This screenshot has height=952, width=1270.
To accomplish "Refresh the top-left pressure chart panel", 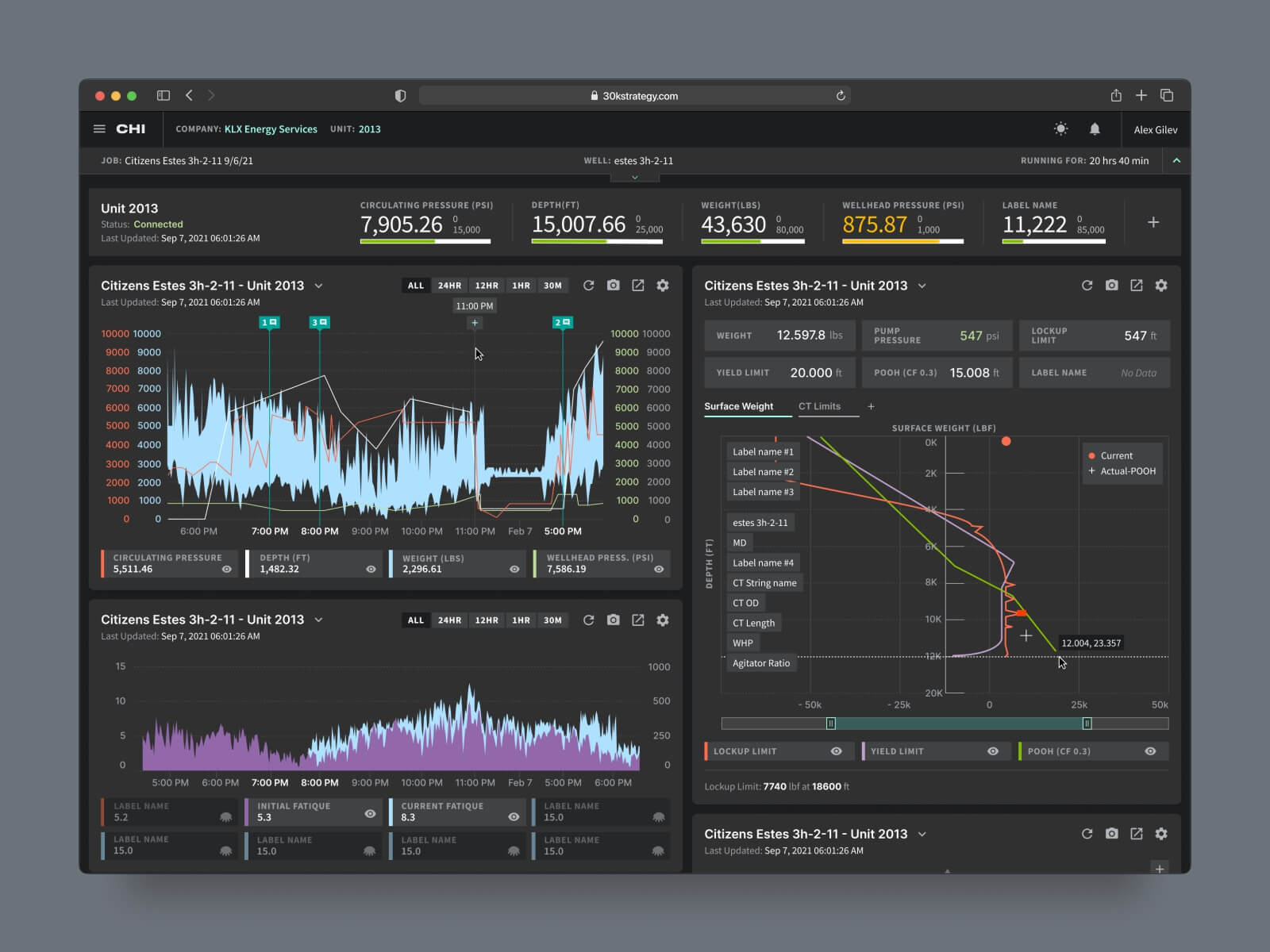I will (588, 286).
